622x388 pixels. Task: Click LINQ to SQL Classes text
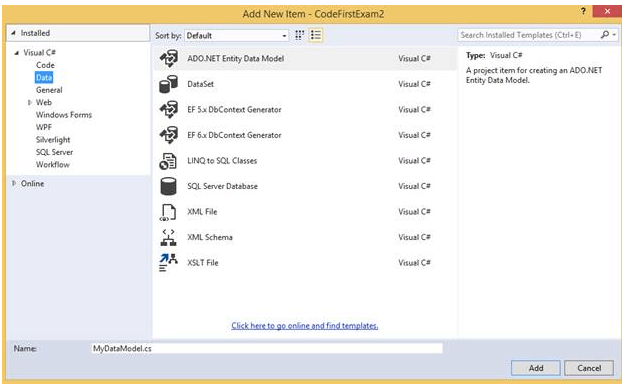coord(222,161)
